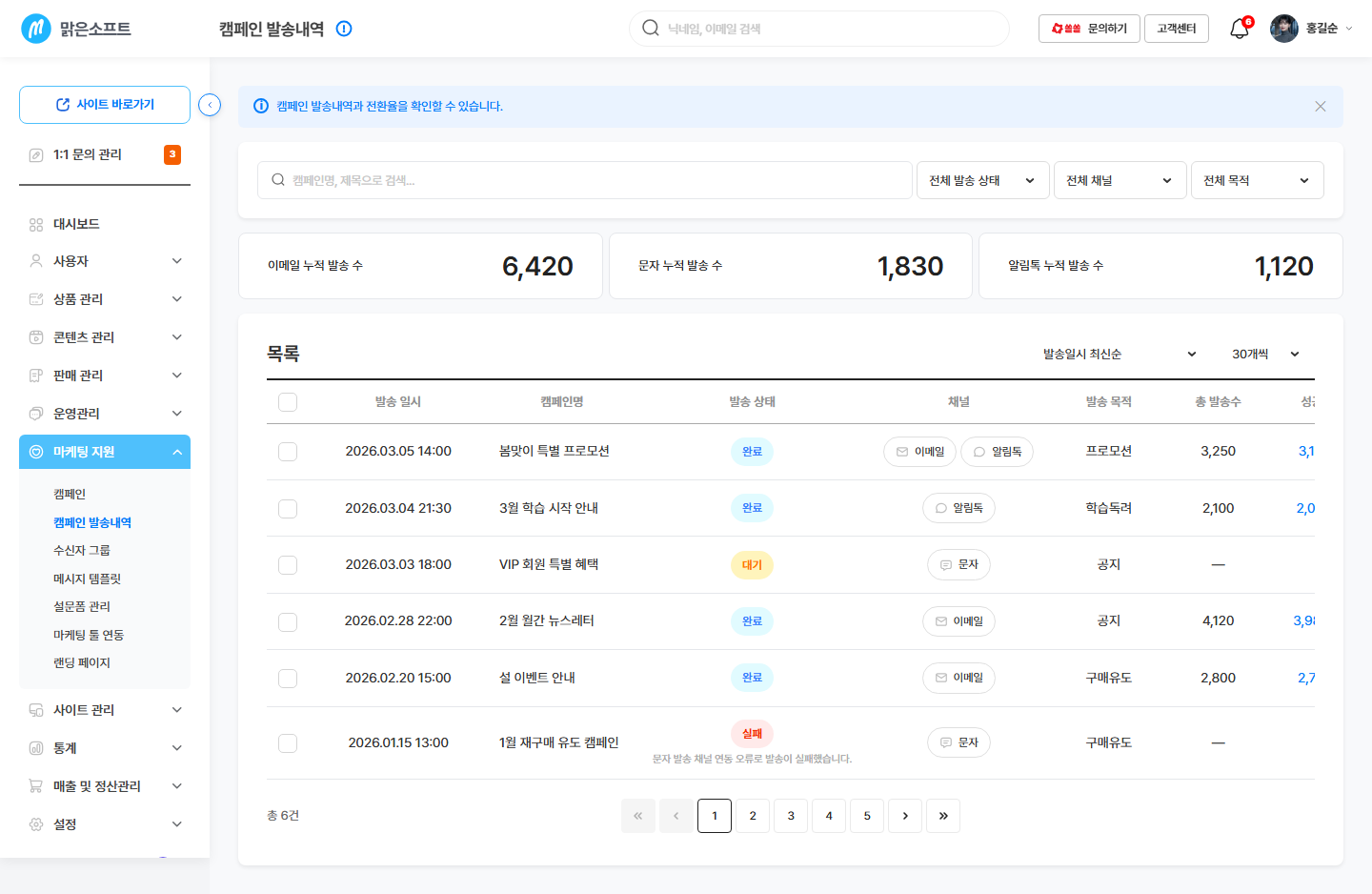
Task: Go to first page of pagination
Action: click(638, 816)
